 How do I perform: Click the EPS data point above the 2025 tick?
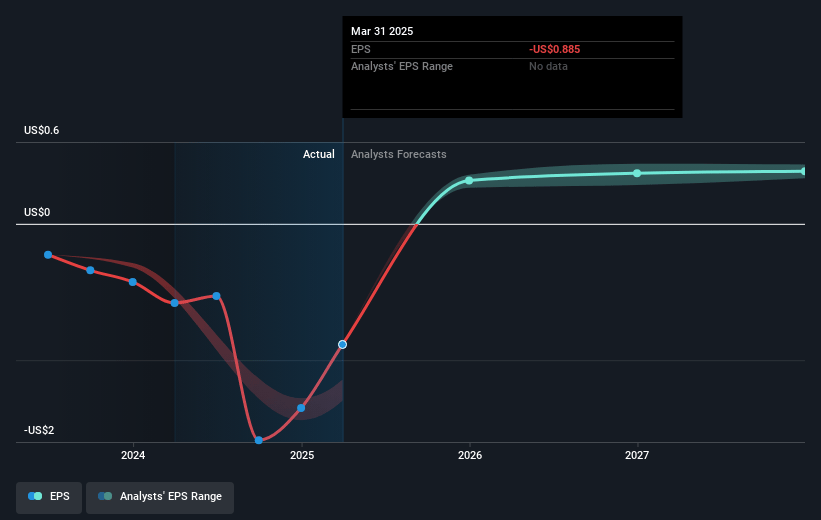(x=301, y=407)
